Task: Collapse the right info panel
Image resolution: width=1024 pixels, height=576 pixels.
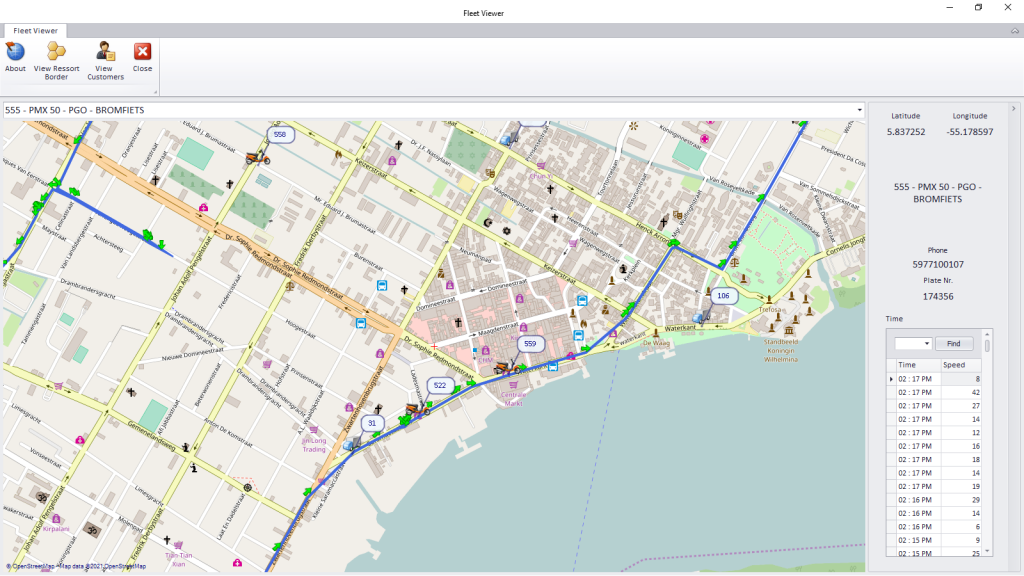Action: tap(1013, 108)
